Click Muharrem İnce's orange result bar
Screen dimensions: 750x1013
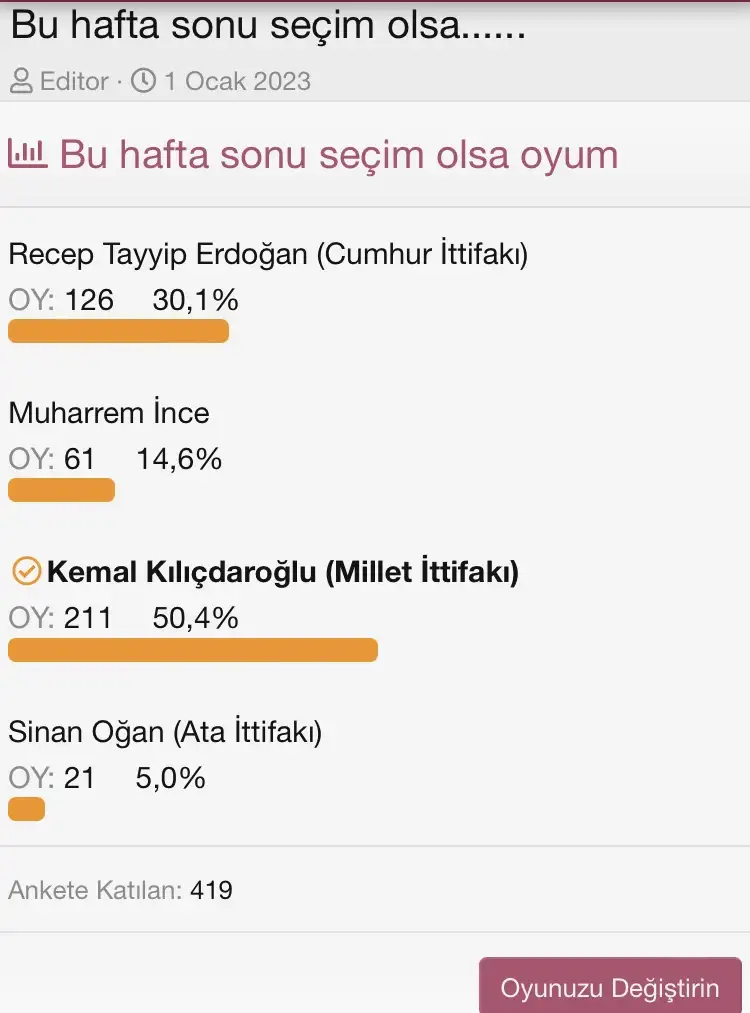click(61, 490)
